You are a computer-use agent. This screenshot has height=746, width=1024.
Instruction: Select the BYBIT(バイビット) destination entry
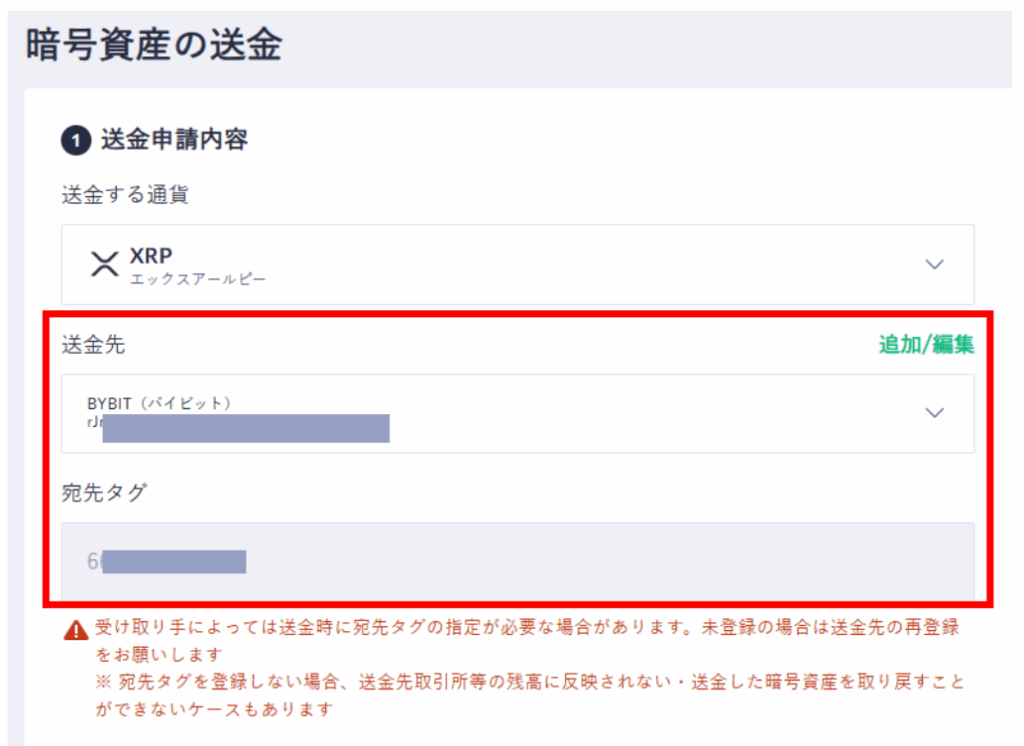tap(160, 403)
